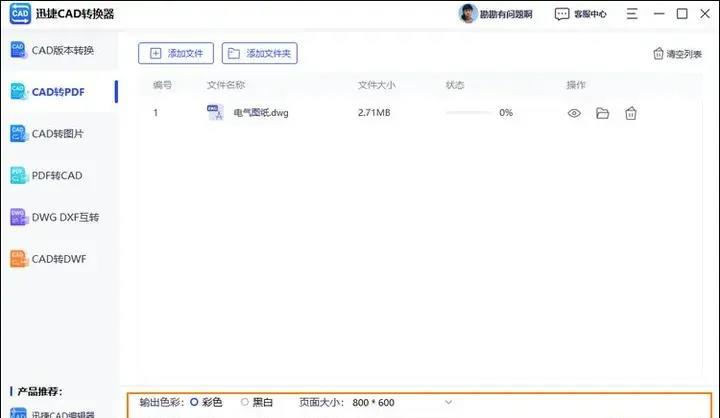Open output folder icon for 电气图纸.dwg
This screenshot has height=418, width=720.
[x=602, y=113]
